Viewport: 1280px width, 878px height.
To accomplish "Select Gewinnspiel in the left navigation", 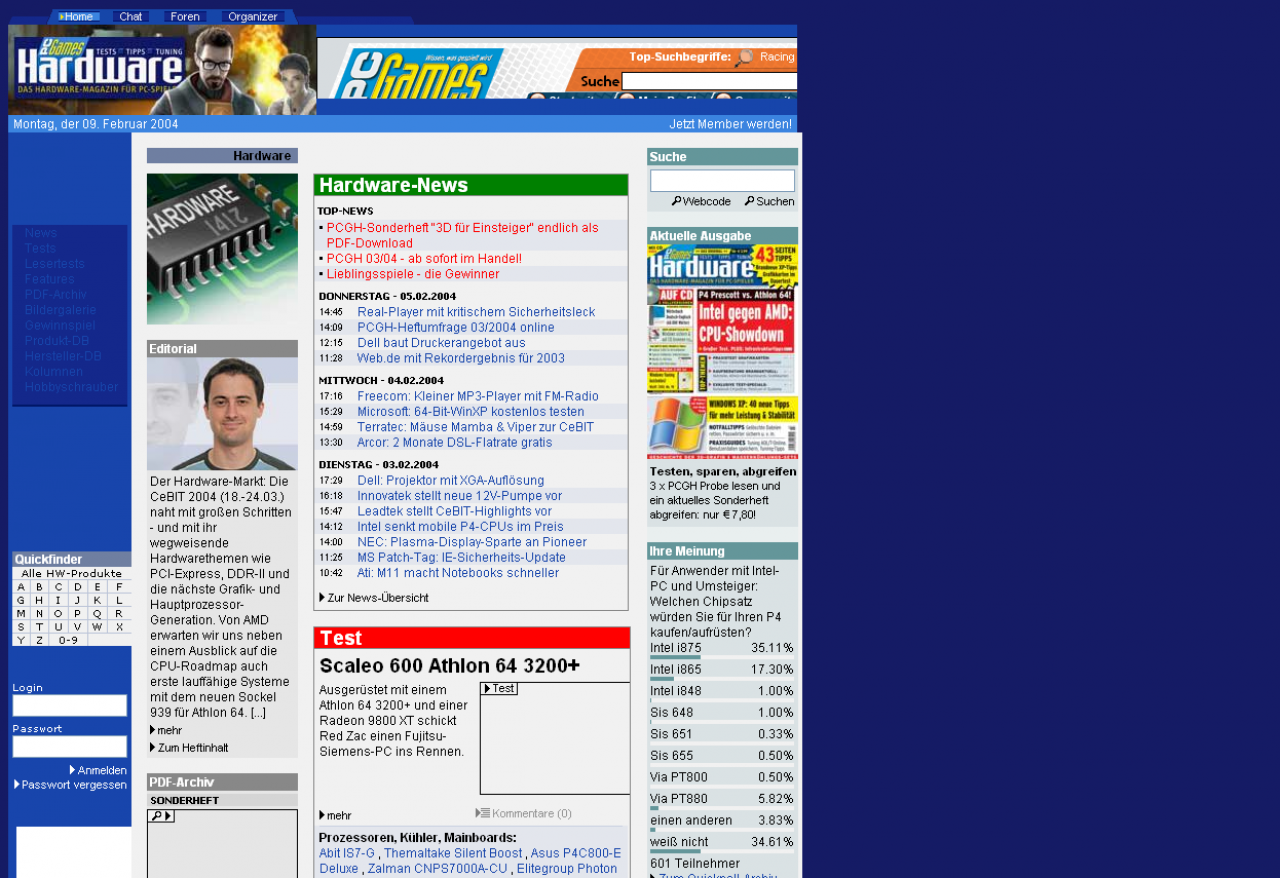I will [x=60, y=325].
